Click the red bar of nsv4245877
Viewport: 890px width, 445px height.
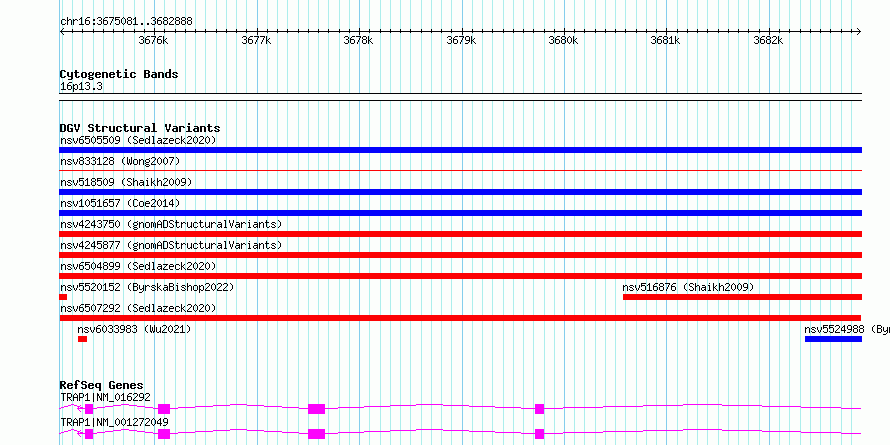(x=460, y=255)
